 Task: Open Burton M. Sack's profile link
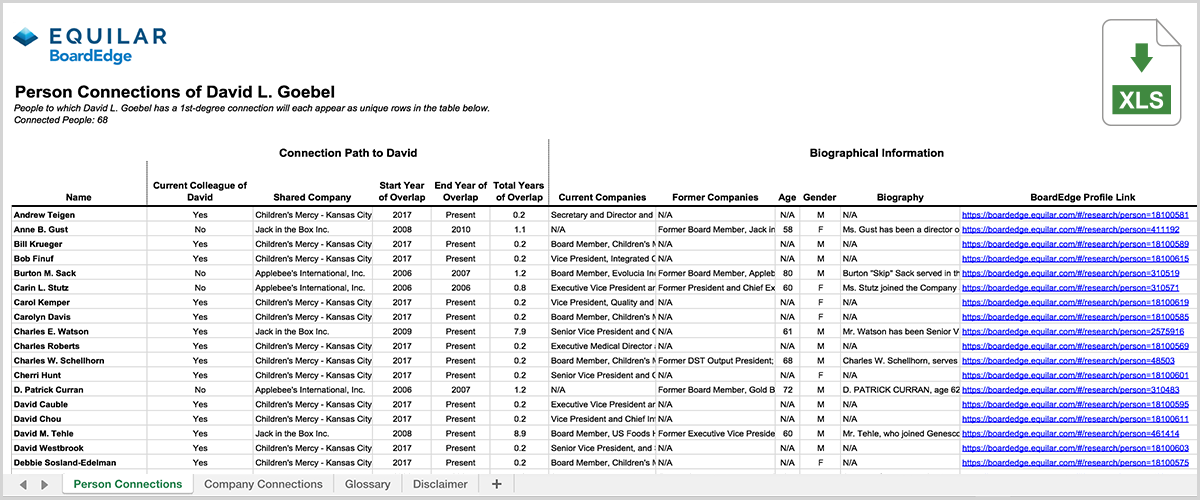coord(1072,273)
